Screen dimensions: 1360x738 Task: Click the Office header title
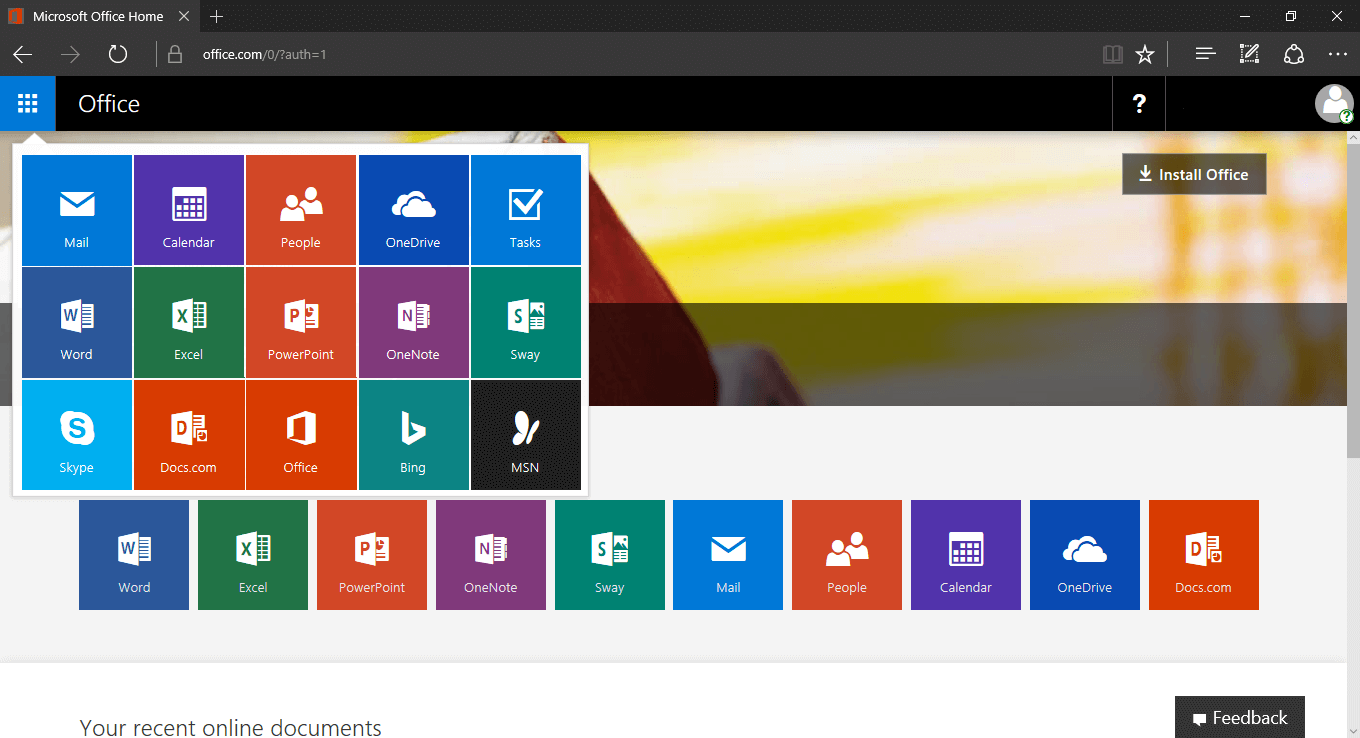pyautogui.click(x=109, y=104)
